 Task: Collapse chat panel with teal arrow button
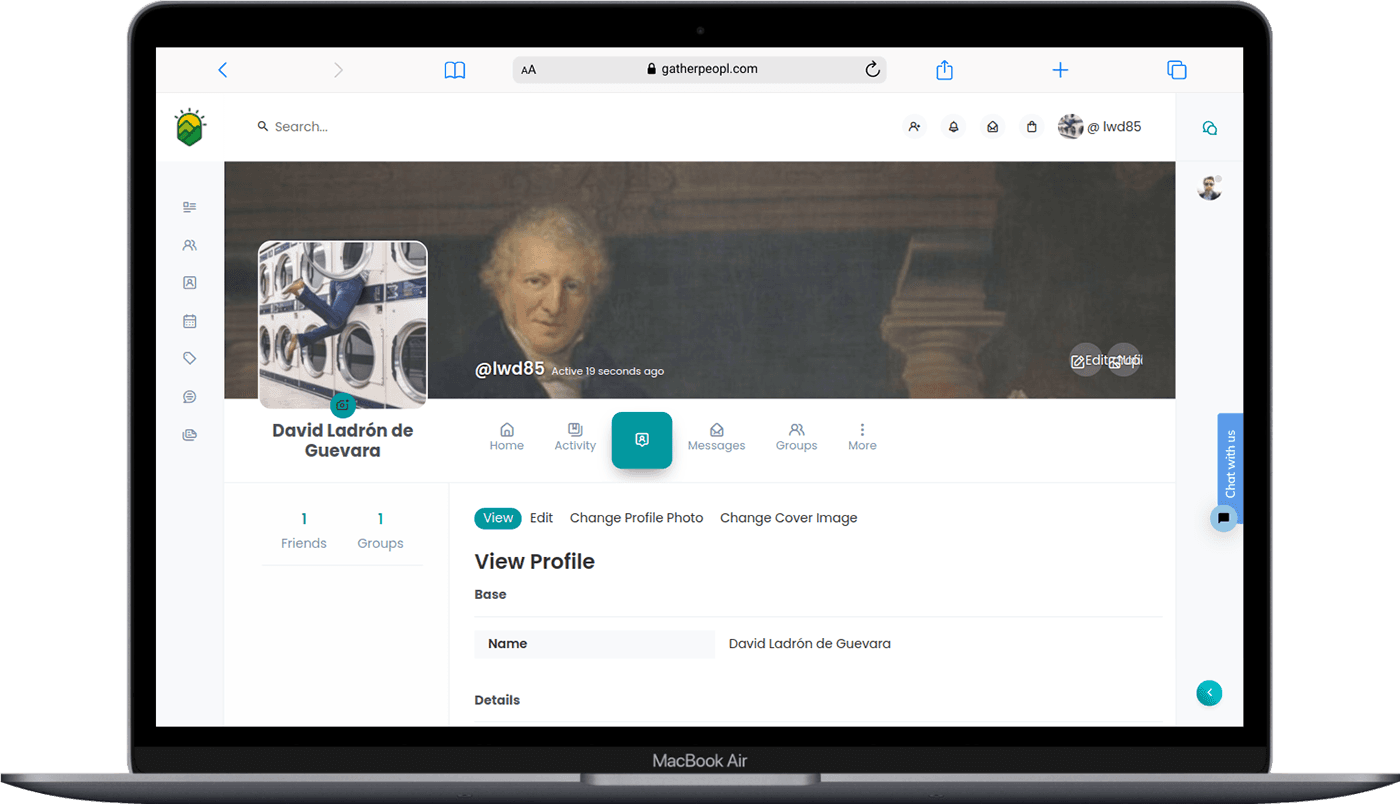tap(1210, 693)
